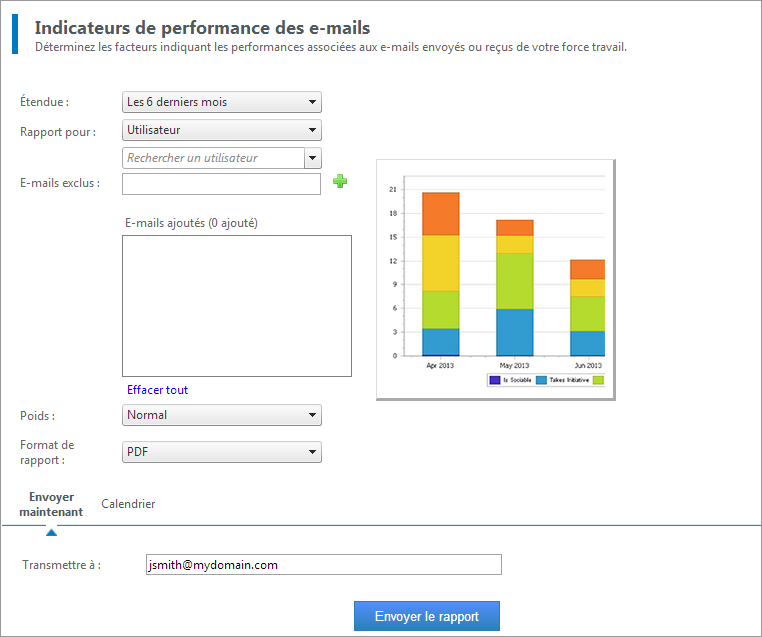Focus the Rechercher un utilisateur field
Viewport: 762px width, 637px height.
(x=213, y=158)
